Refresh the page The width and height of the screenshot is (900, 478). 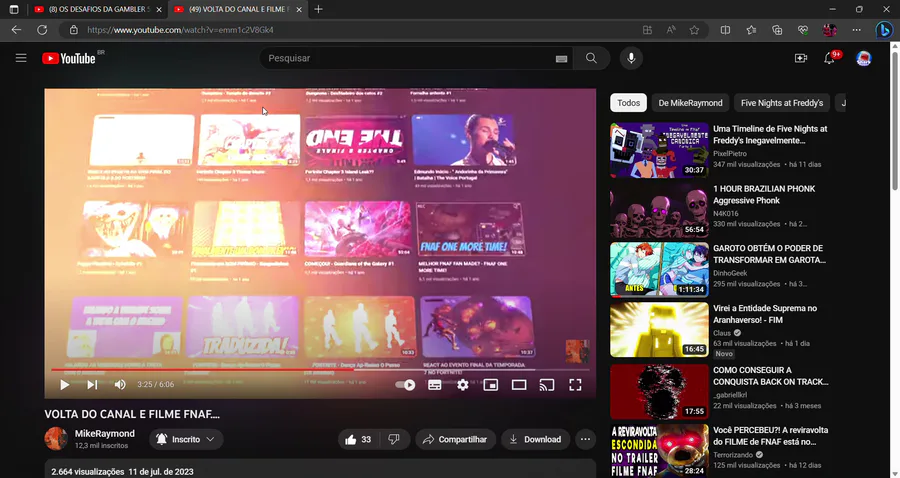(x=42, y=30)
